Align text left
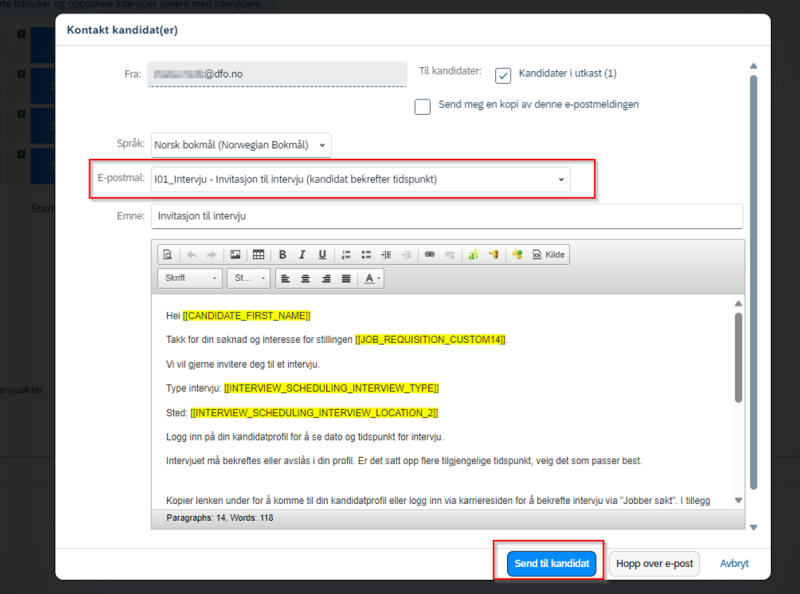Screen dimensions: 800x594 (x=286, y=279)
